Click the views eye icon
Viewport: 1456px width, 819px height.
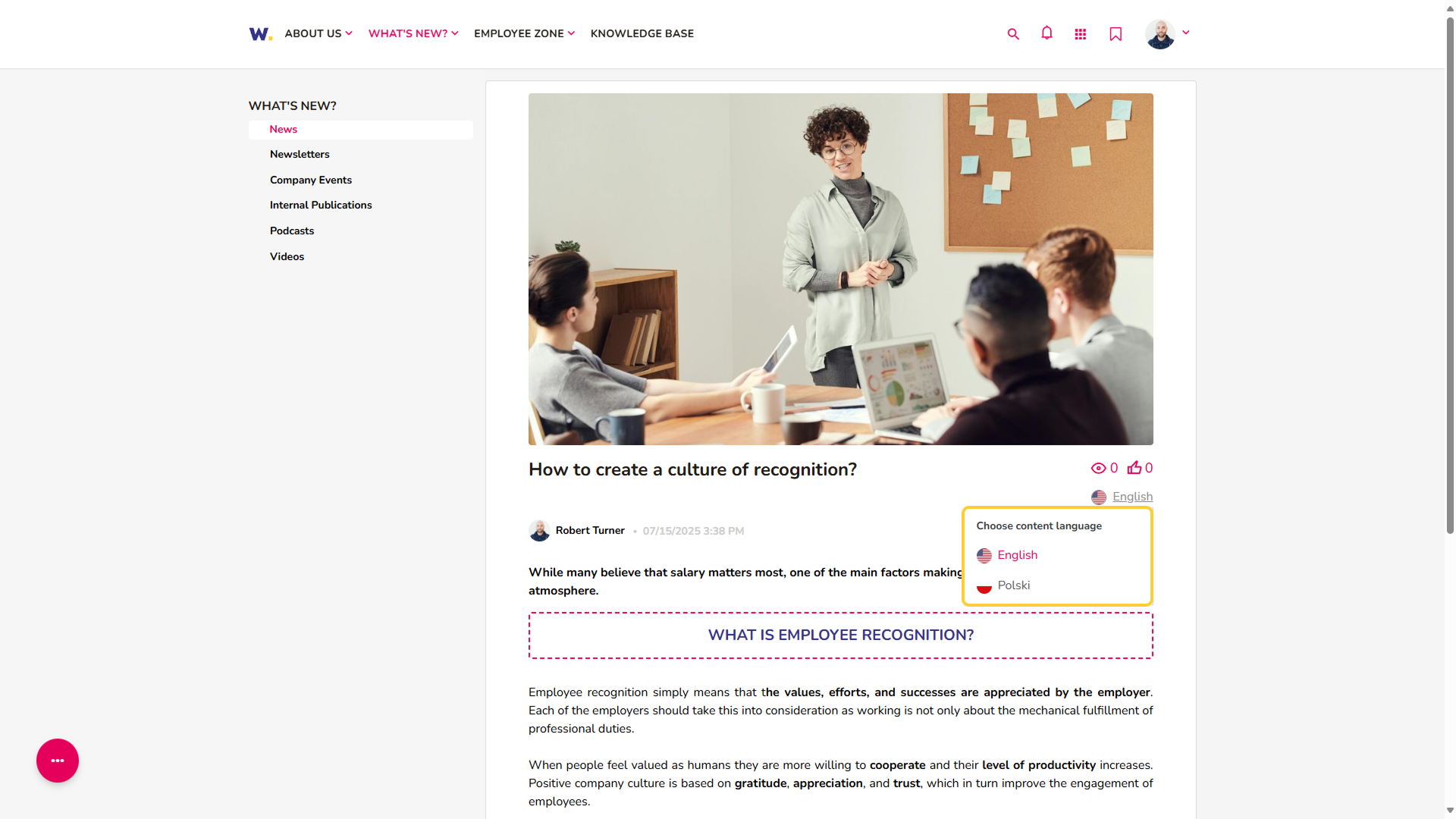pos(1098,469)
